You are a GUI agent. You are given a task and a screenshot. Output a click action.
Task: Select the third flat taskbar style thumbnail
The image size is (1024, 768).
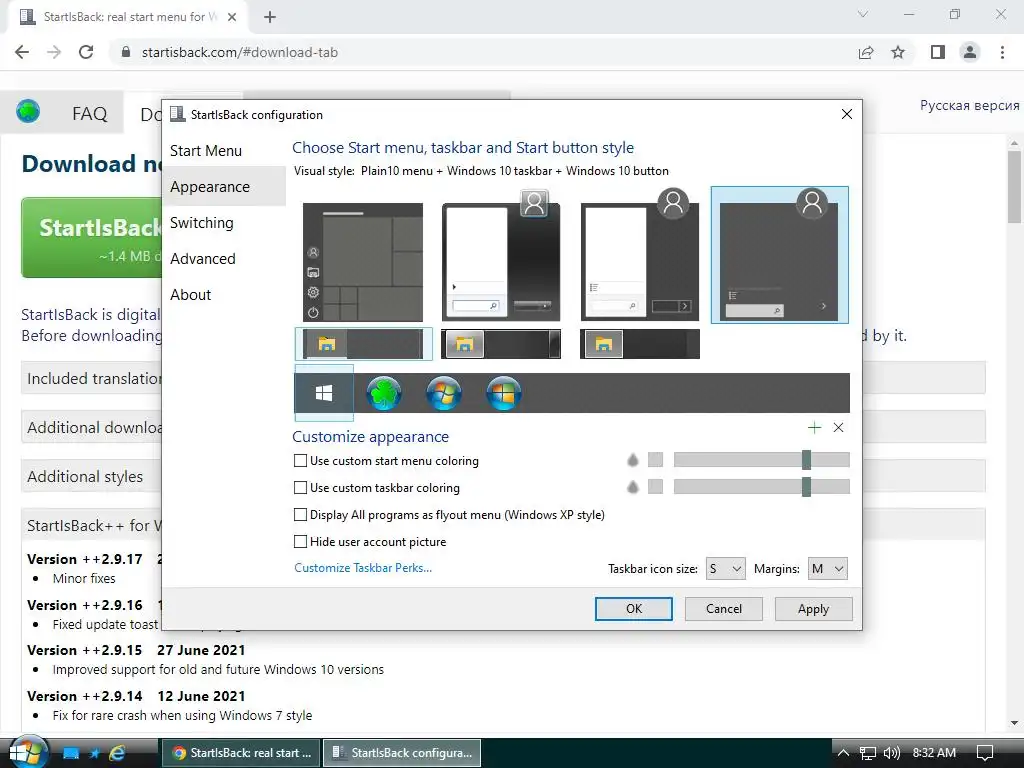coord(640,344)
